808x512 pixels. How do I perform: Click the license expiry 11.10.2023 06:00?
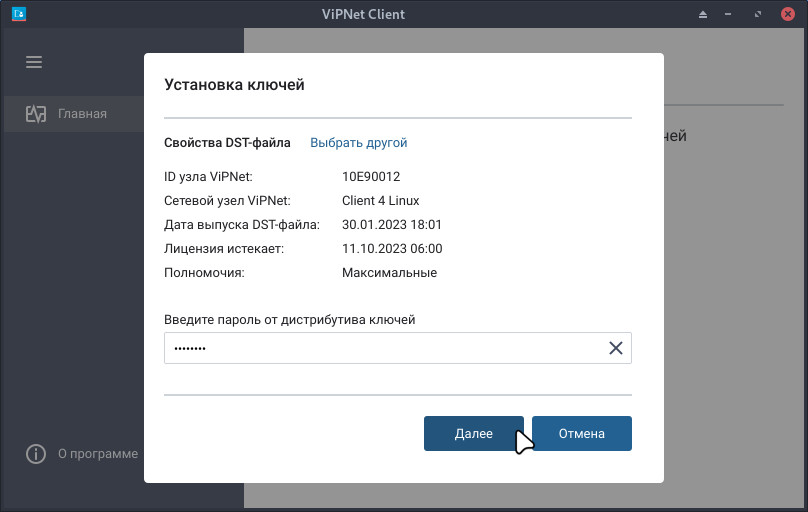(x=392, y=249)
